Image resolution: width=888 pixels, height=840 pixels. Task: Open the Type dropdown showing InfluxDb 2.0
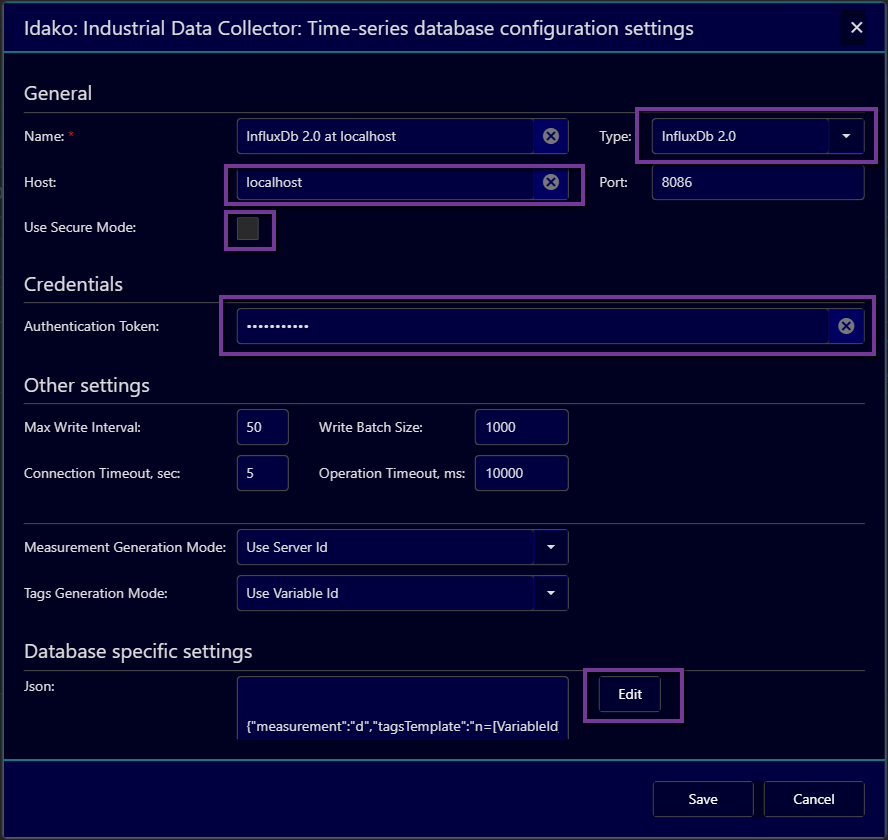pos(846,136)
